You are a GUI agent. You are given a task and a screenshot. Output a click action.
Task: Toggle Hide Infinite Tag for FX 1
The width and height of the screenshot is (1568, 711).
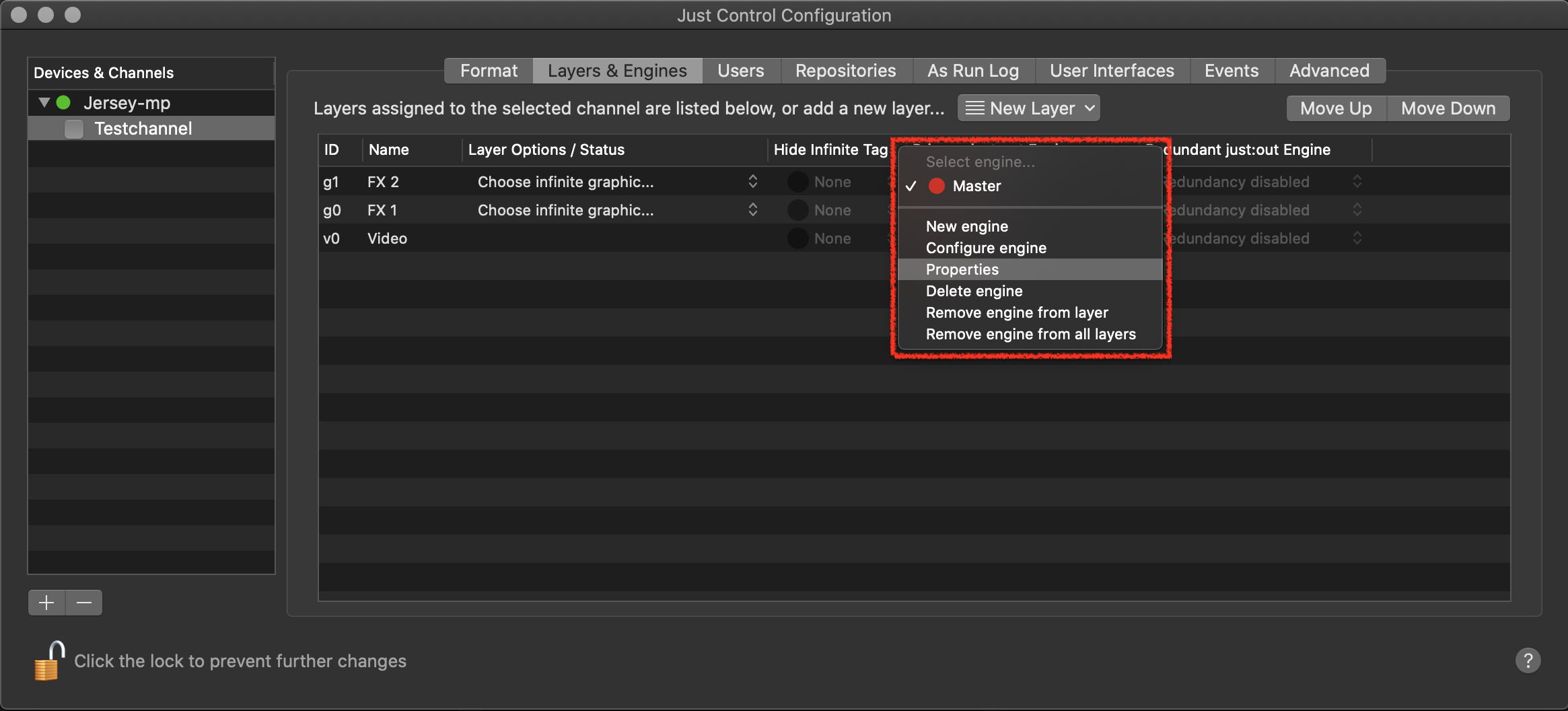coord(797,210)
